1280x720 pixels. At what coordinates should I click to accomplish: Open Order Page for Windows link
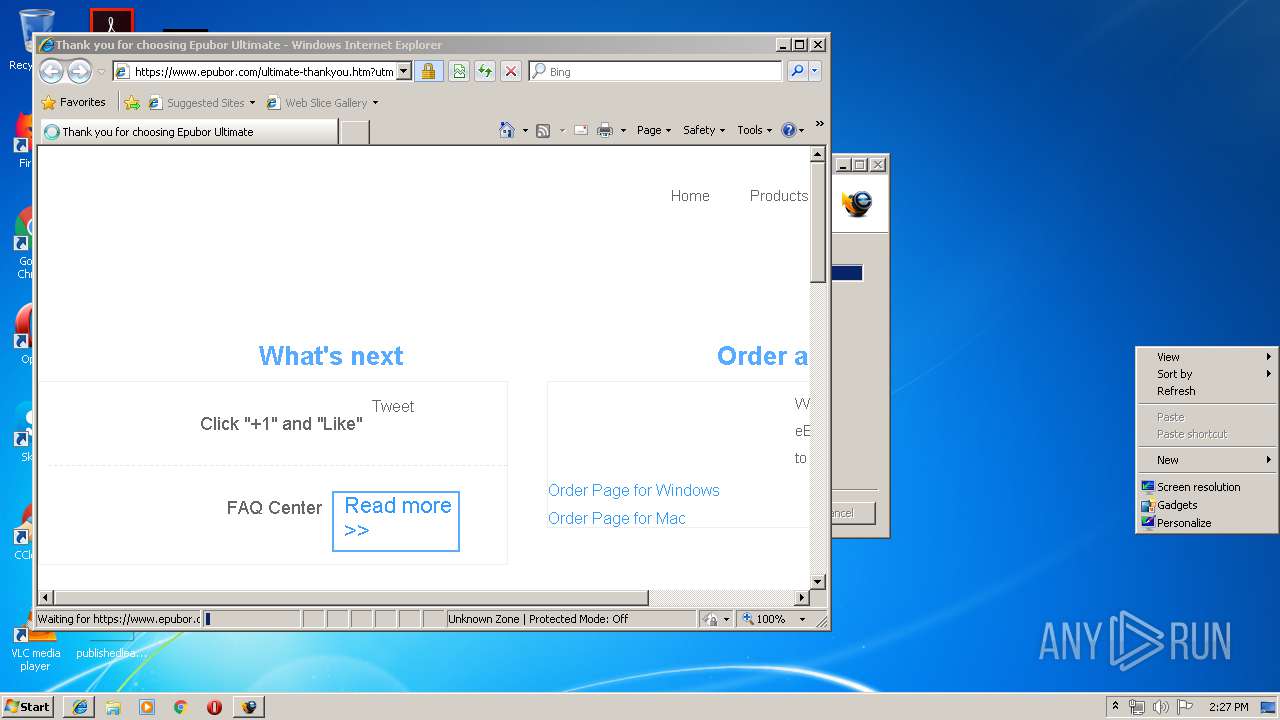point(634,490)
